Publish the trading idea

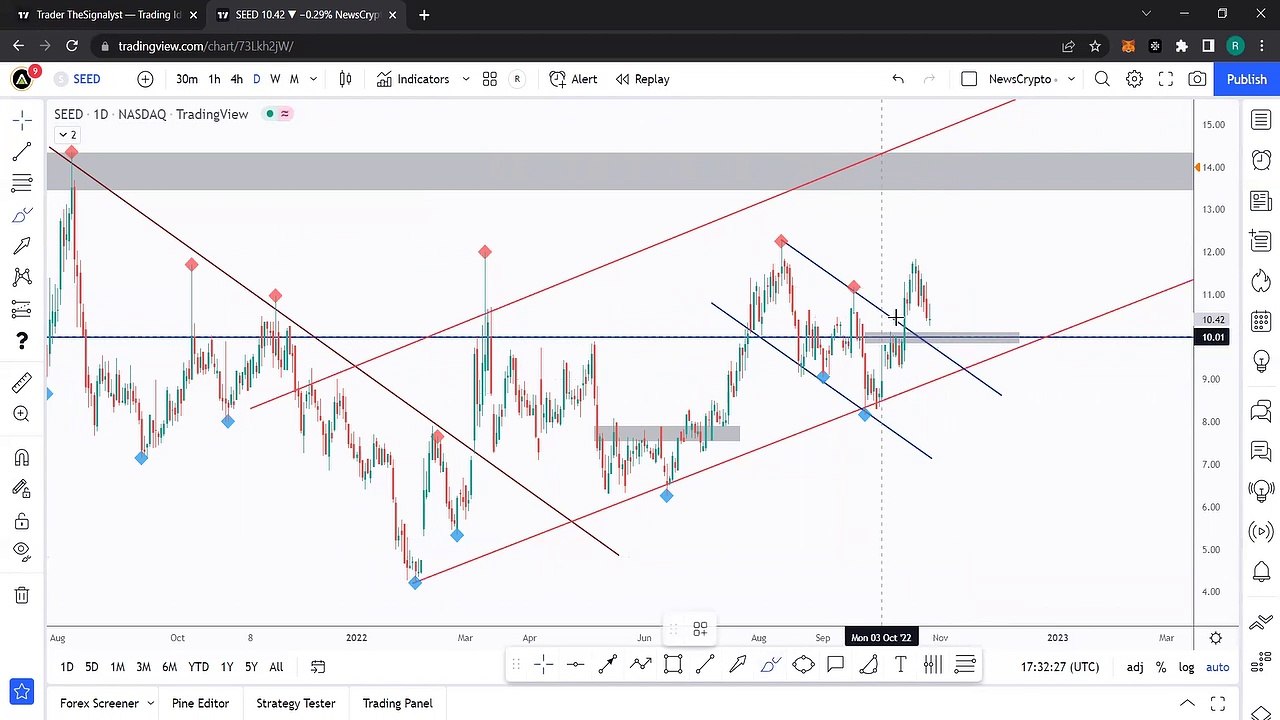tap(1246, 79)
